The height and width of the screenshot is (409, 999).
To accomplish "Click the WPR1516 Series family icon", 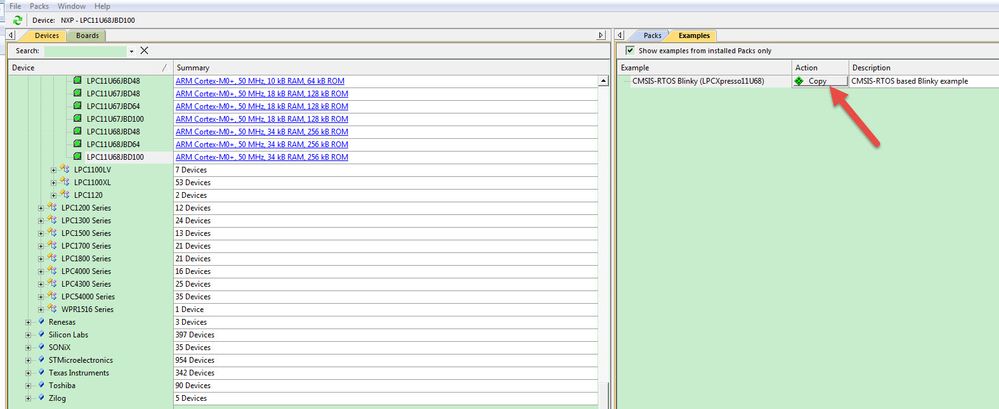I will point(52,309).
